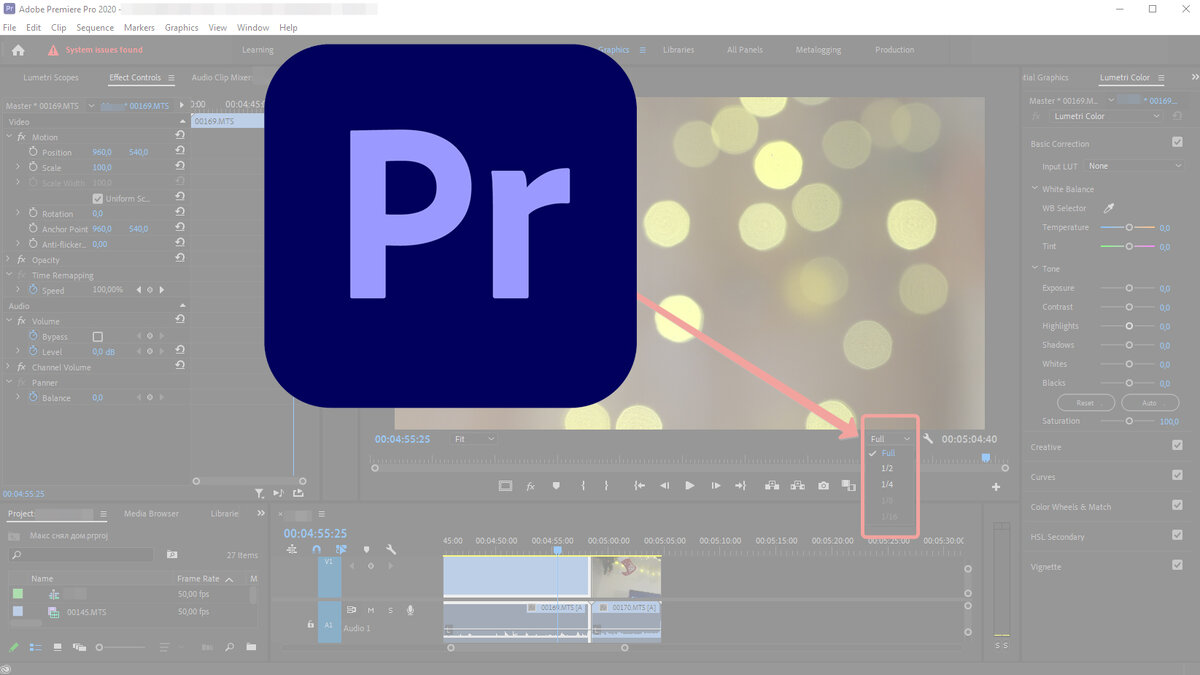Collapse the White Balance section
1200x675 pixels.
[1034, 189]
